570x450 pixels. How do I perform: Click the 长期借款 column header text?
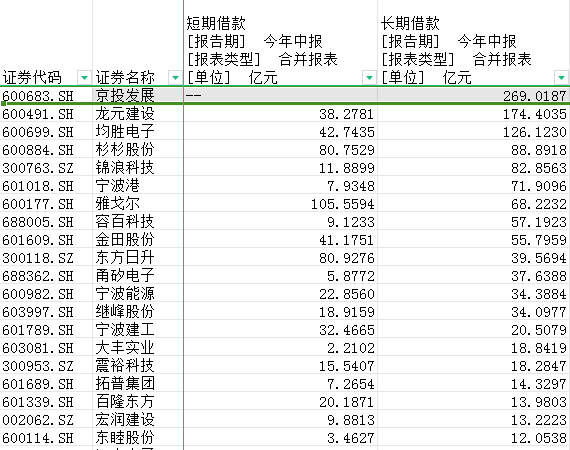pos(410,23)
